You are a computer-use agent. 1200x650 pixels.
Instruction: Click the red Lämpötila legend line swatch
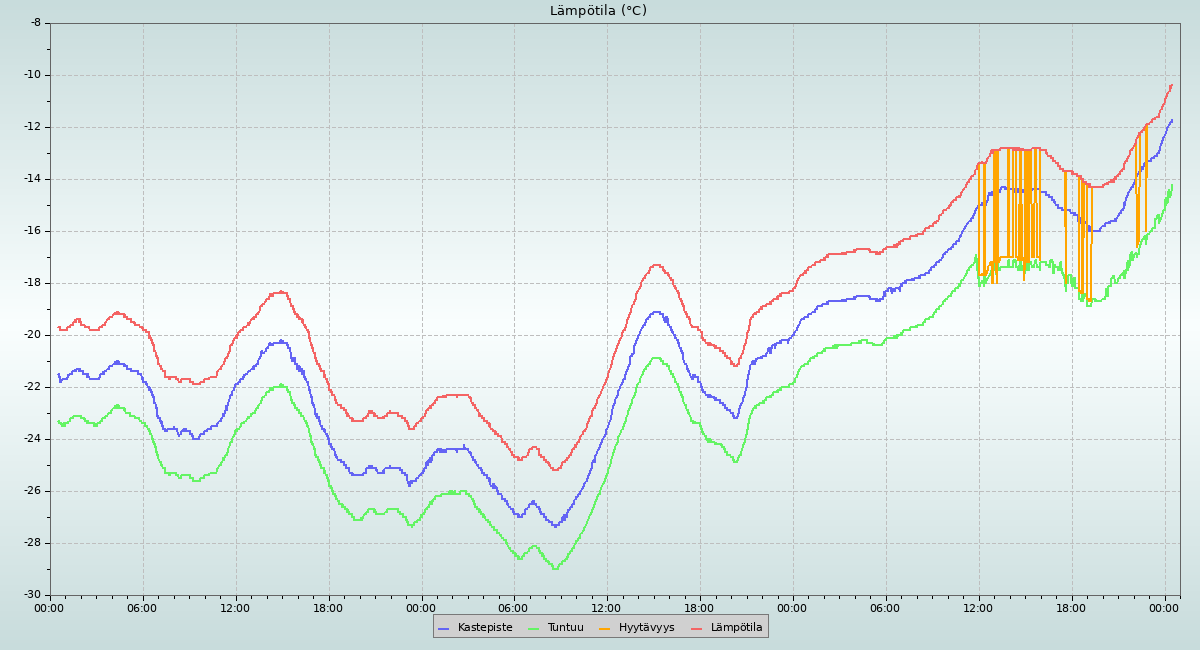pyautogui.click(x=697, y=628)
